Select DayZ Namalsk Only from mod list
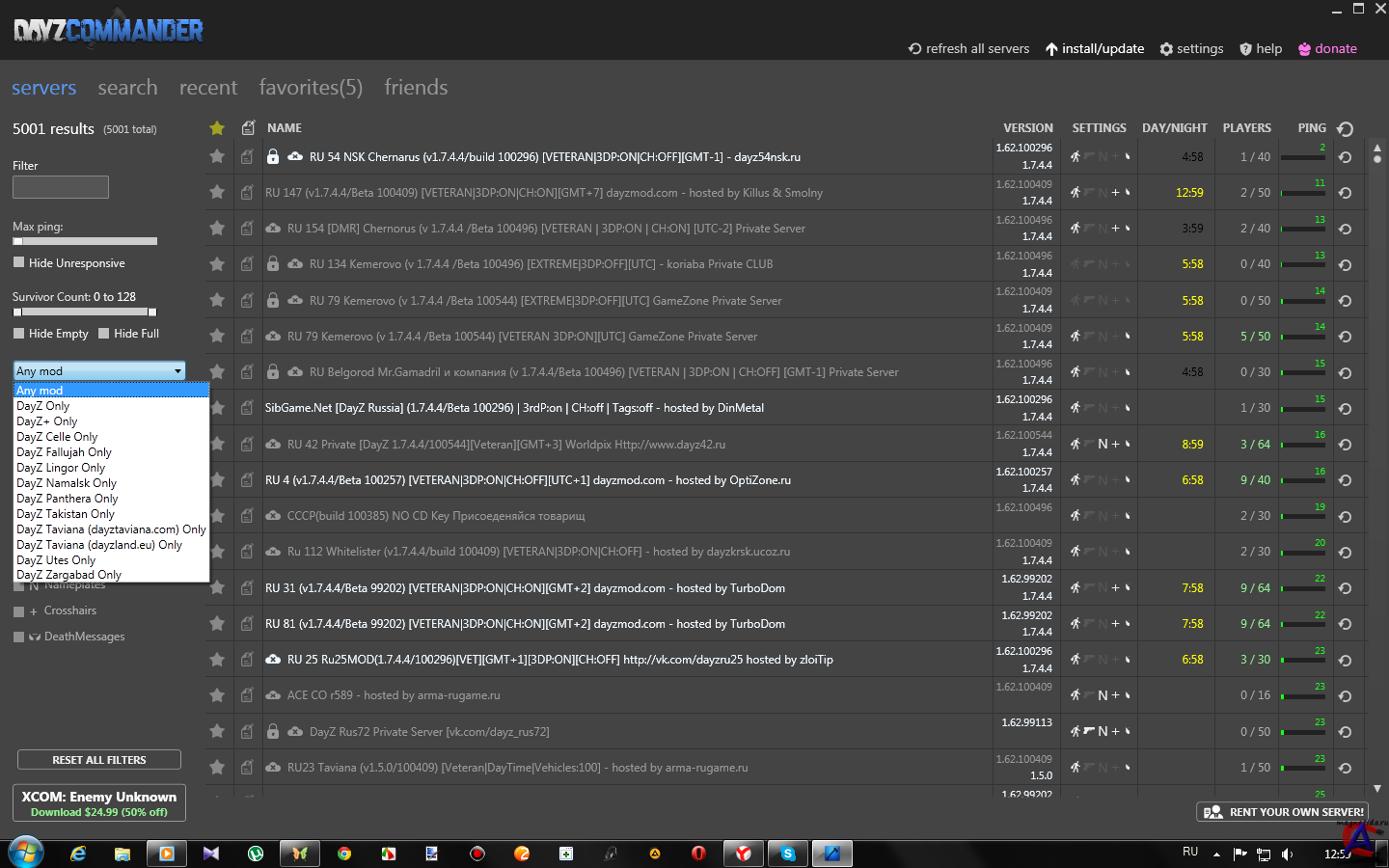This screenshot has height=868, width=1389. (67, 483)
